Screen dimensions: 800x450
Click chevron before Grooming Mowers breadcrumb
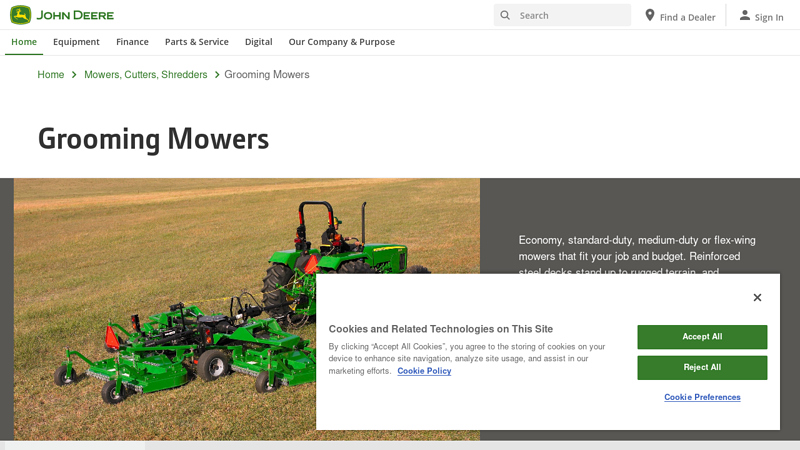coord(216,75)
